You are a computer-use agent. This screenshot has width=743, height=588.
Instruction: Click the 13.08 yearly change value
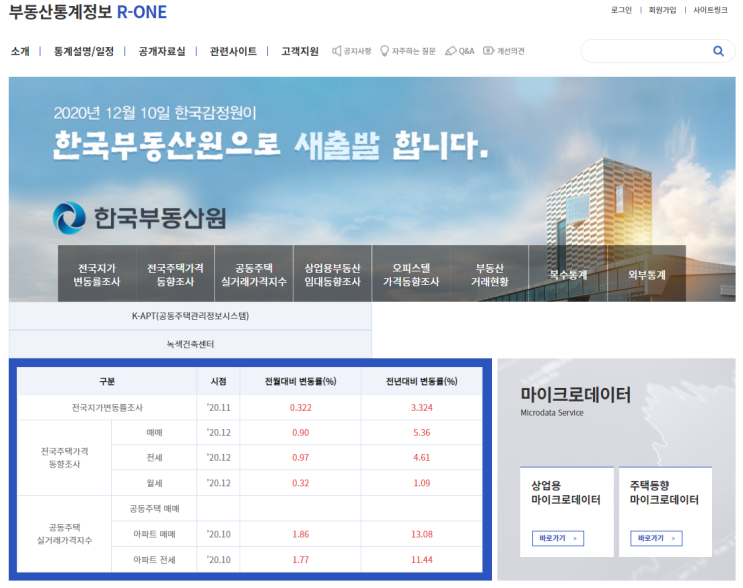[x=422, y=534]
